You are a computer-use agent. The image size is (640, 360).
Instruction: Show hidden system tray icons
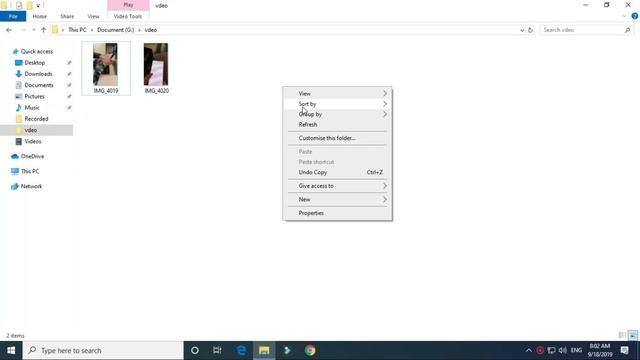click(x=529, y=351)
